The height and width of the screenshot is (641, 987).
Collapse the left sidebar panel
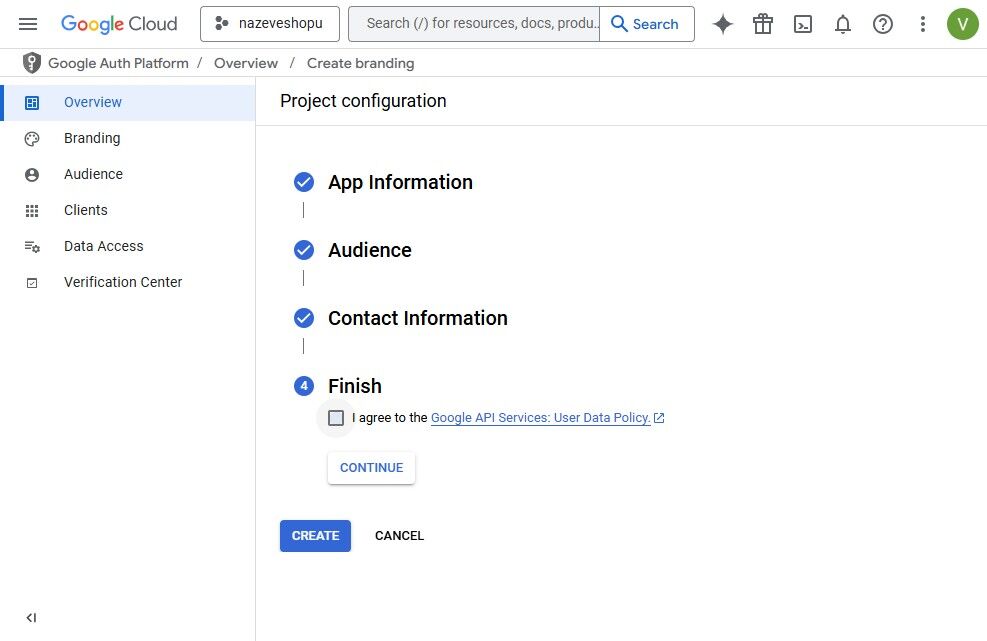point(31,618)
